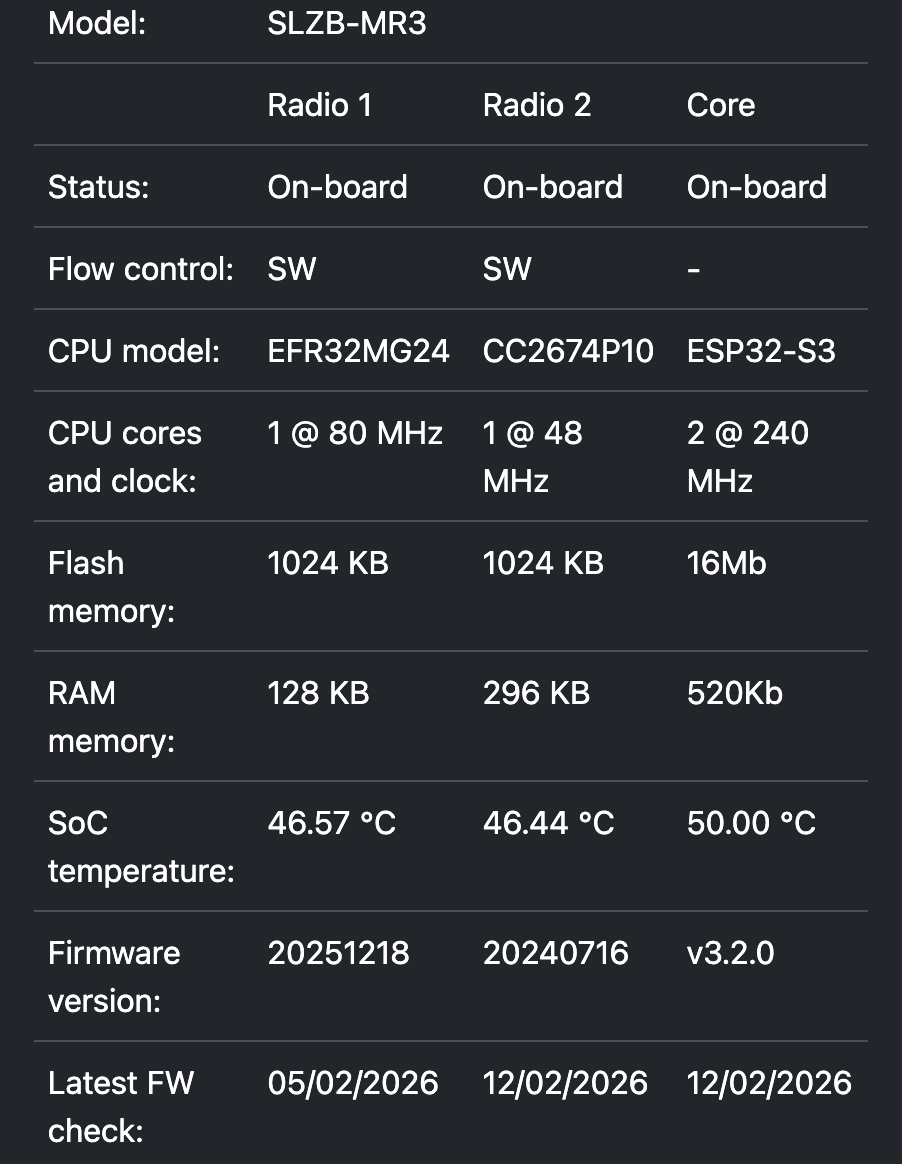This screenshot has height=1164, width=902.
Task: Click the Radio 1 firmware version 20251218
Action: [x=338, y=953]
